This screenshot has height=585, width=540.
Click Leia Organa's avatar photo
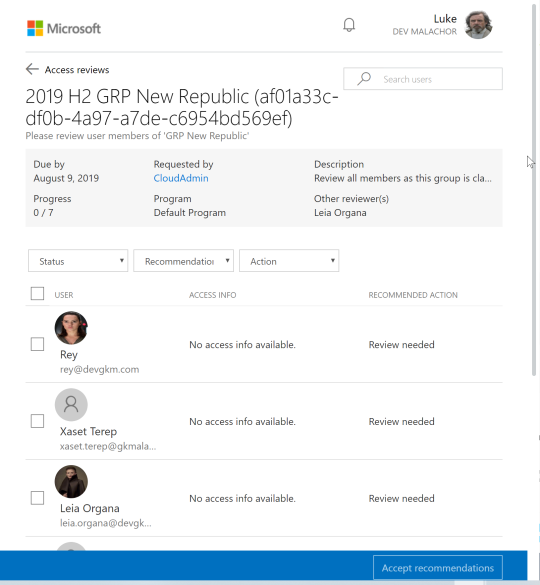tap(71, 481)
